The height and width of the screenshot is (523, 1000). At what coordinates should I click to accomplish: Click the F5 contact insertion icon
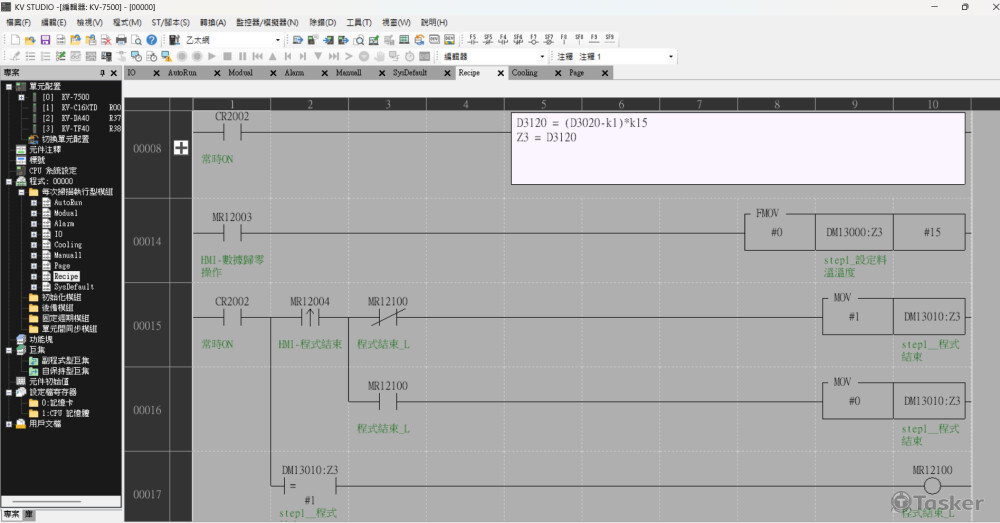coord(473,40)
